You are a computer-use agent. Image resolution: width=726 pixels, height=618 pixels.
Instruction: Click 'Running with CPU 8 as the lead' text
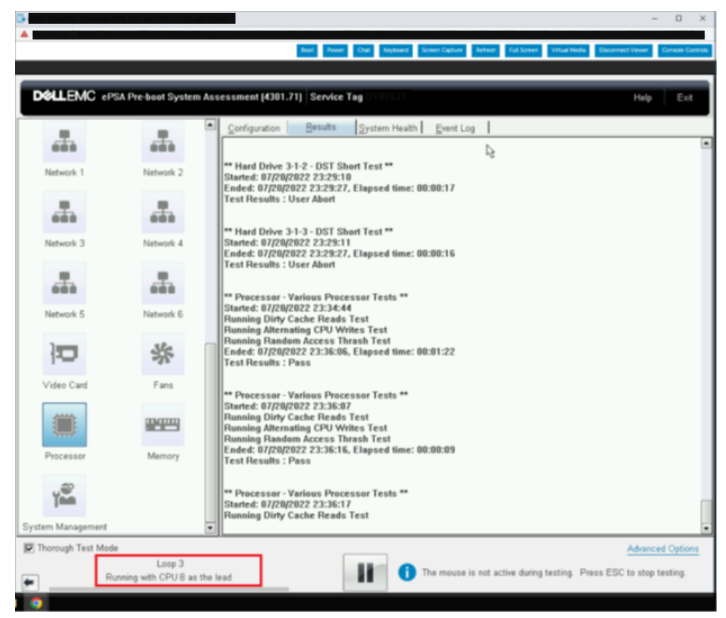169,577
